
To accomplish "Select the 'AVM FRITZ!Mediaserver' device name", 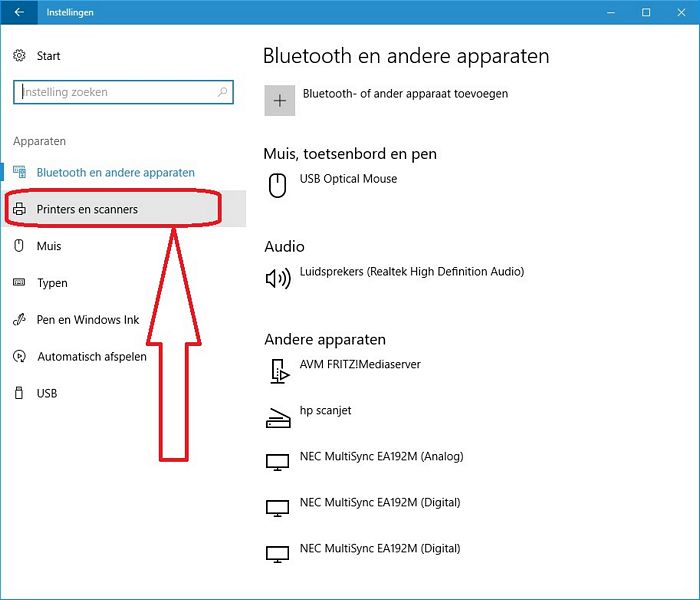I will point(360,364).
